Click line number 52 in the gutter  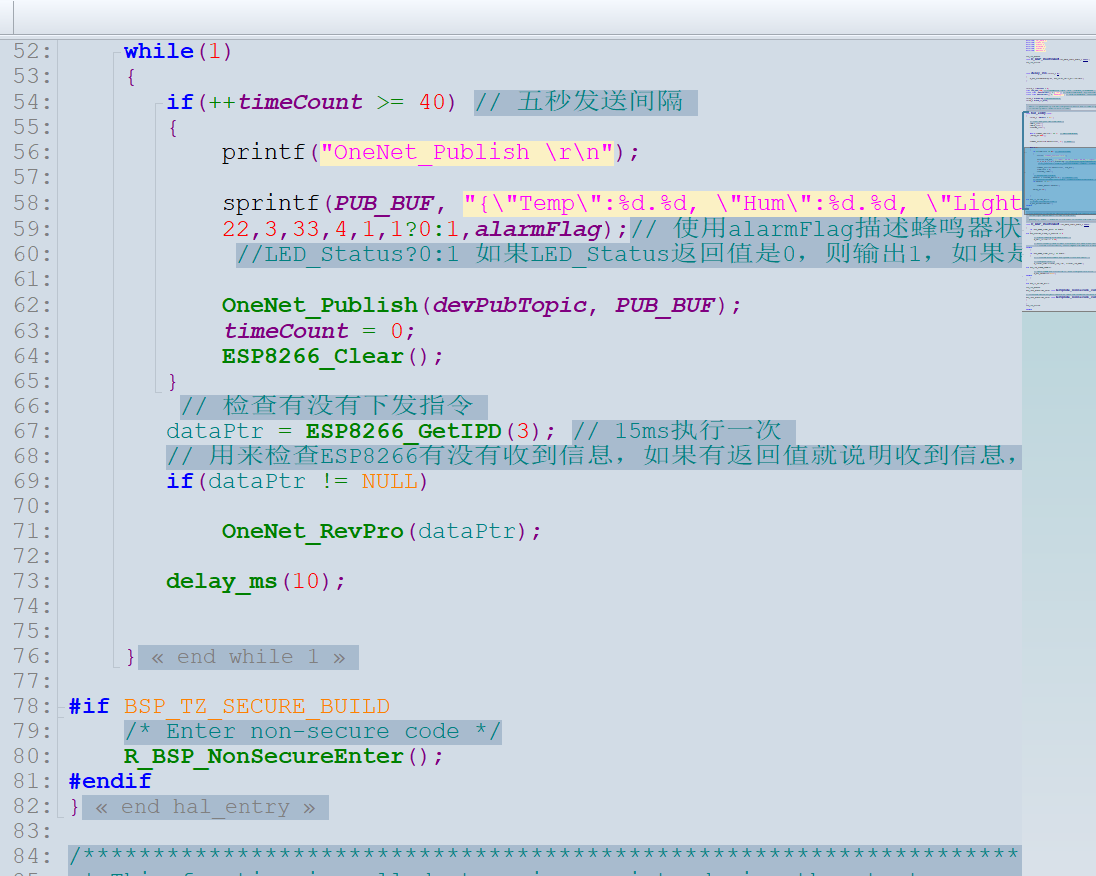32,51
